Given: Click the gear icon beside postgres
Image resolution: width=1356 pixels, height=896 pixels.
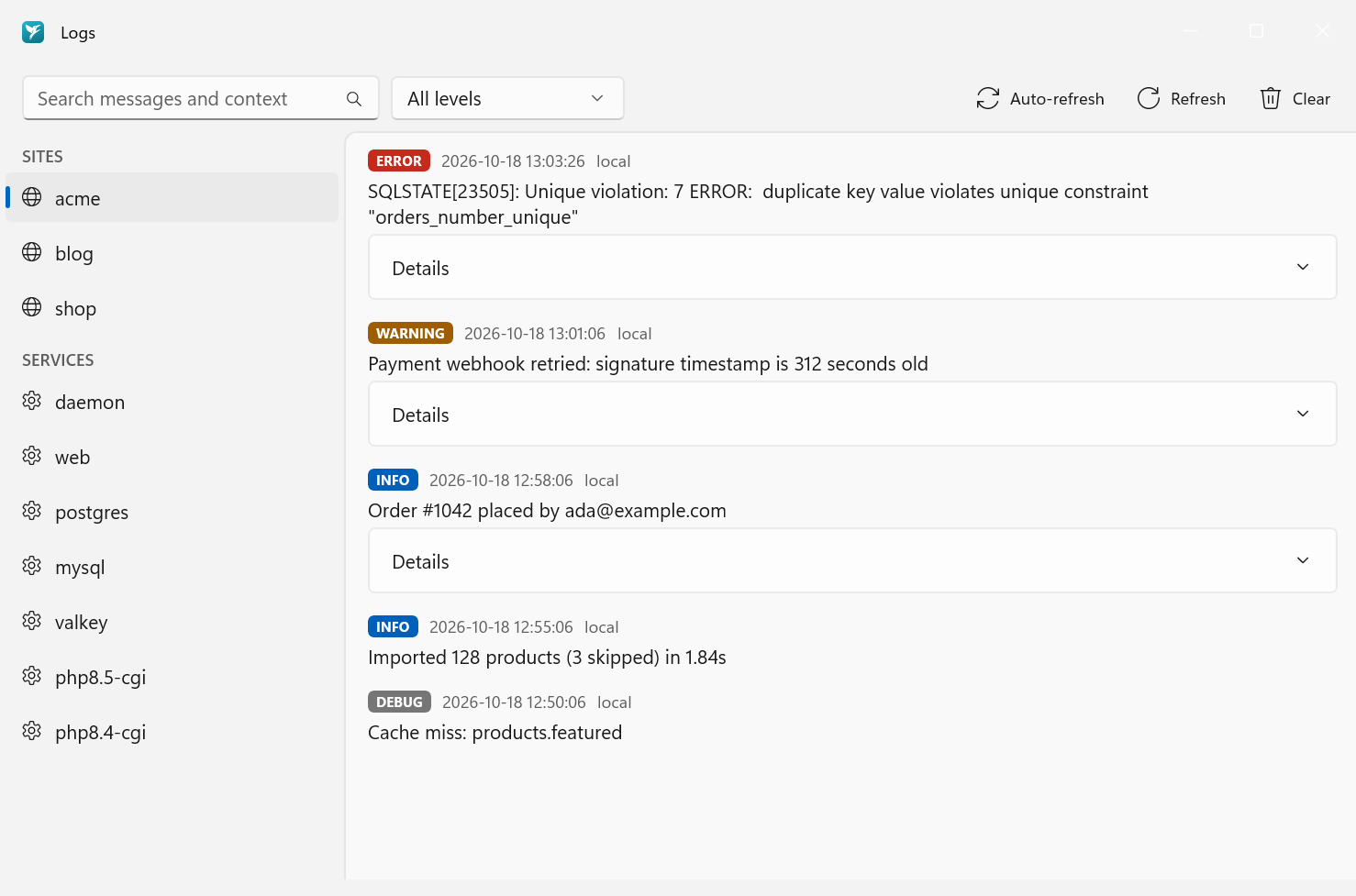Looking at the screenshot, I should pyautogui.click(x=32, y=511).
